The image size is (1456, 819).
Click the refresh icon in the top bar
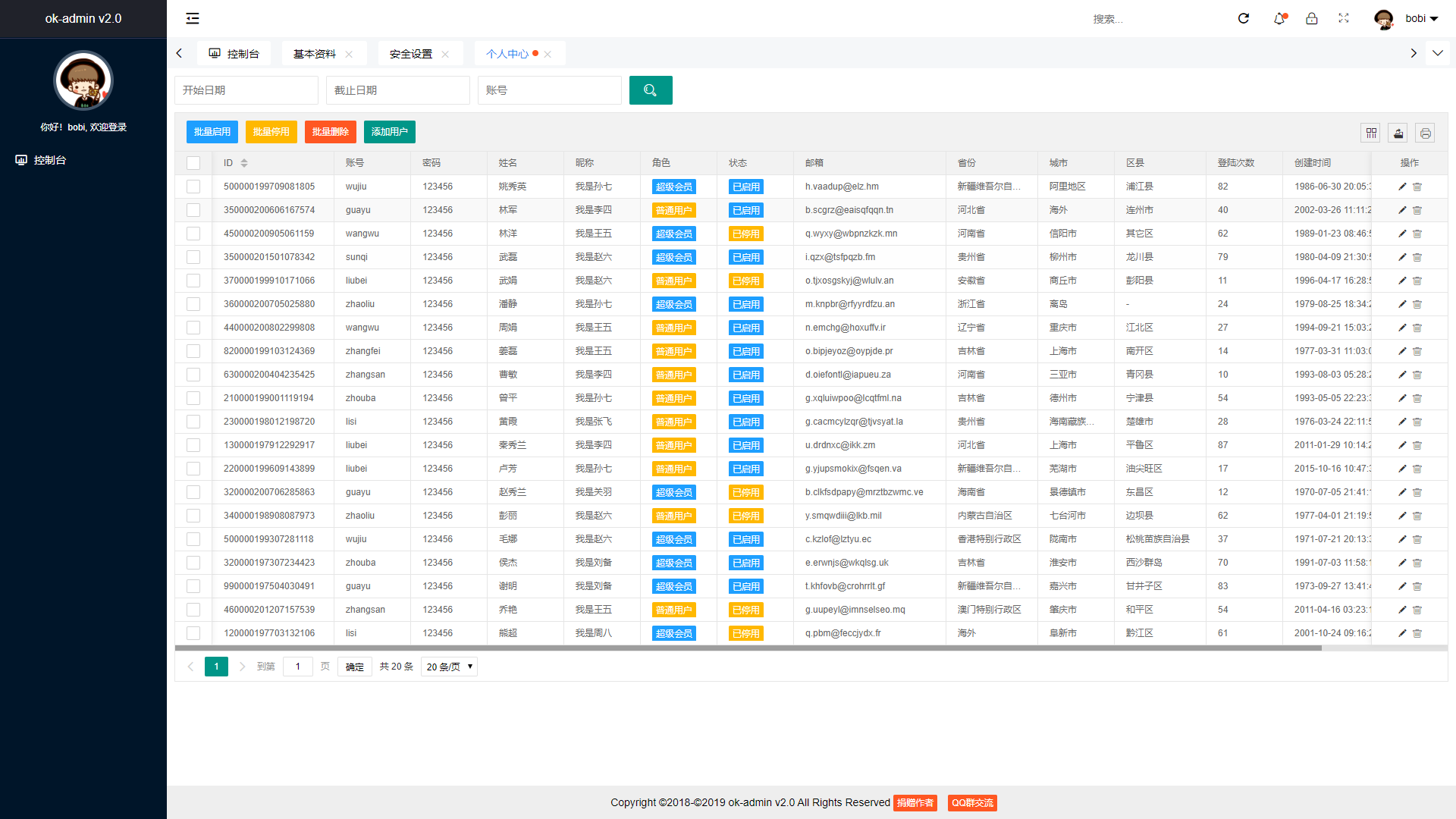[1244, 18]
